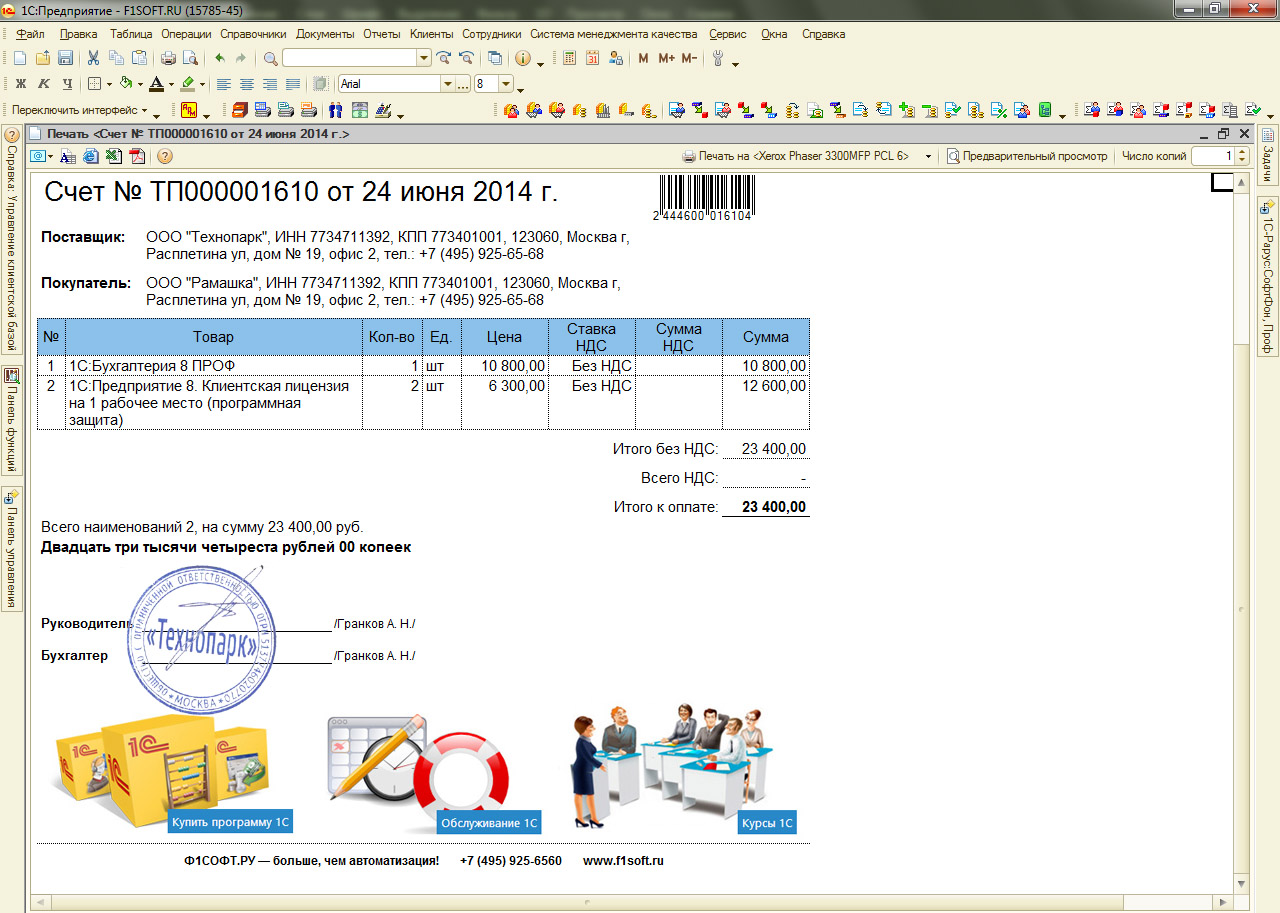Open the Отчеты menu

[x=382, y=34]
